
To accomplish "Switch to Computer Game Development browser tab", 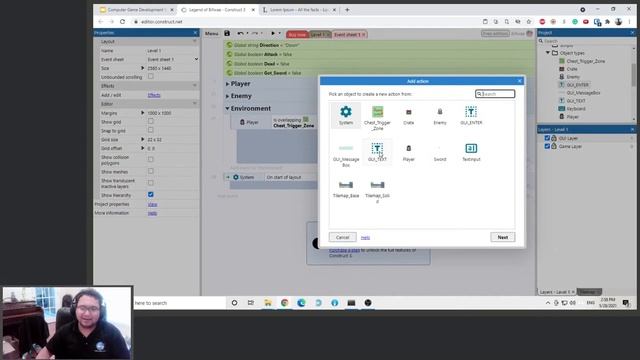I will [136, 10].
